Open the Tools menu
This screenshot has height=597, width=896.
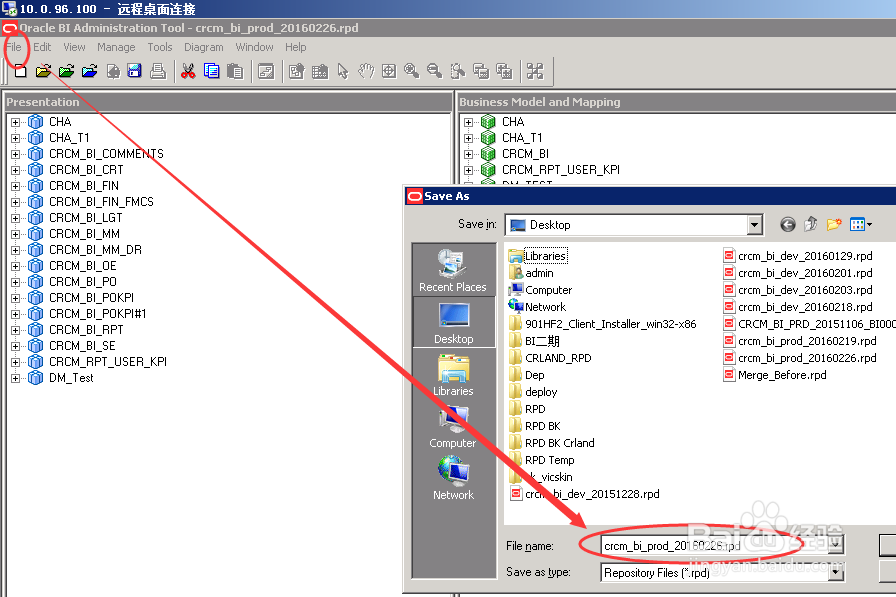click(159, 47)
